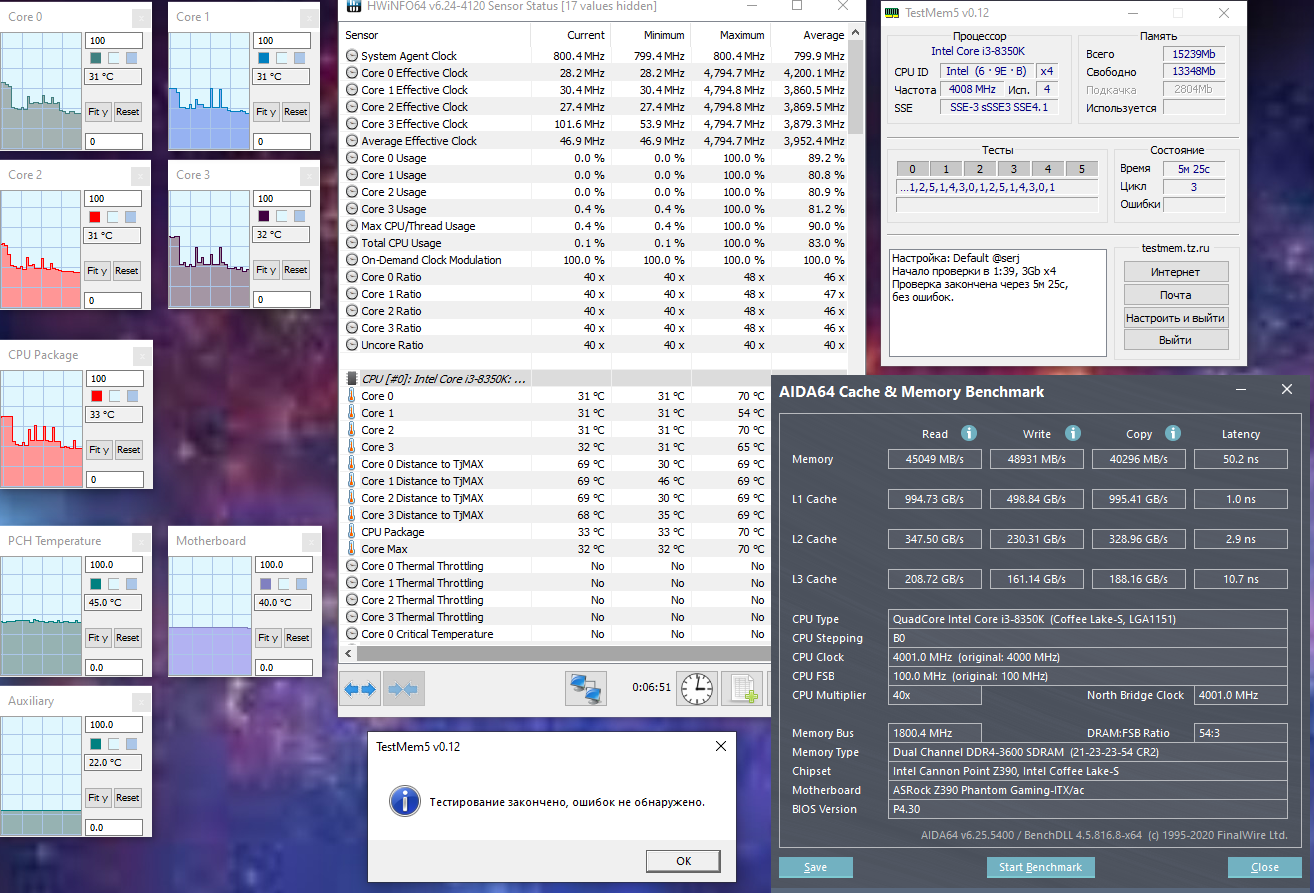Click the icon beside Uncore Ratio row

[352, 345]
